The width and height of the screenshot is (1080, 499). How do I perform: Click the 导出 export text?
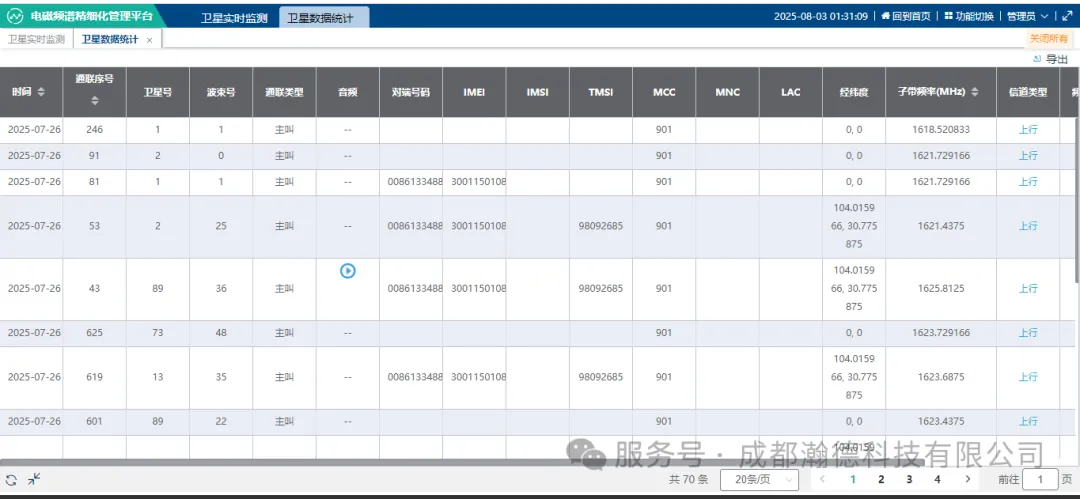coord(1057,59)
